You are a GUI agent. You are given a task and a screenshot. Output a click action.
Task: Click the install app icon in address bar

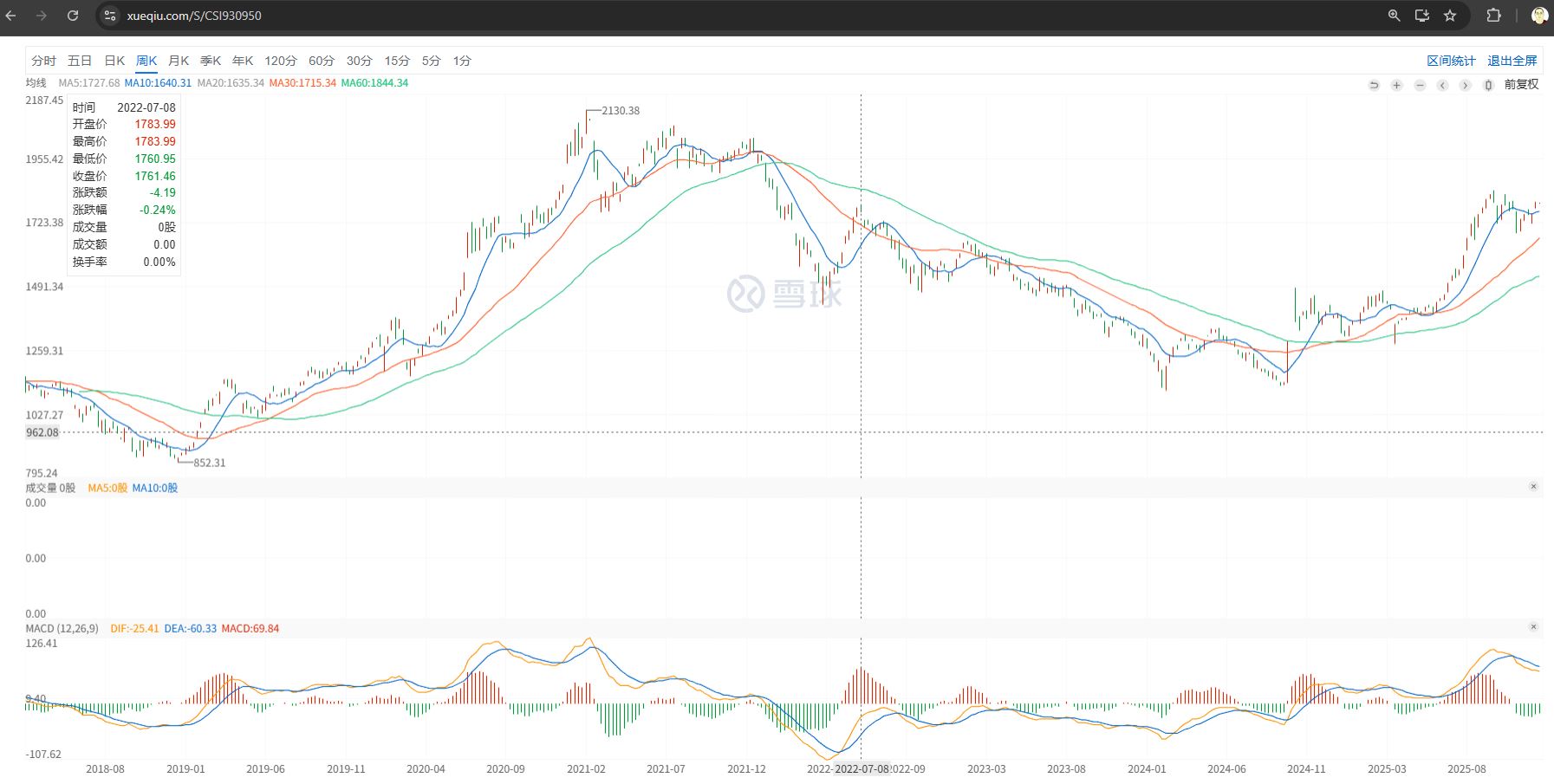tap(1422, 16)
